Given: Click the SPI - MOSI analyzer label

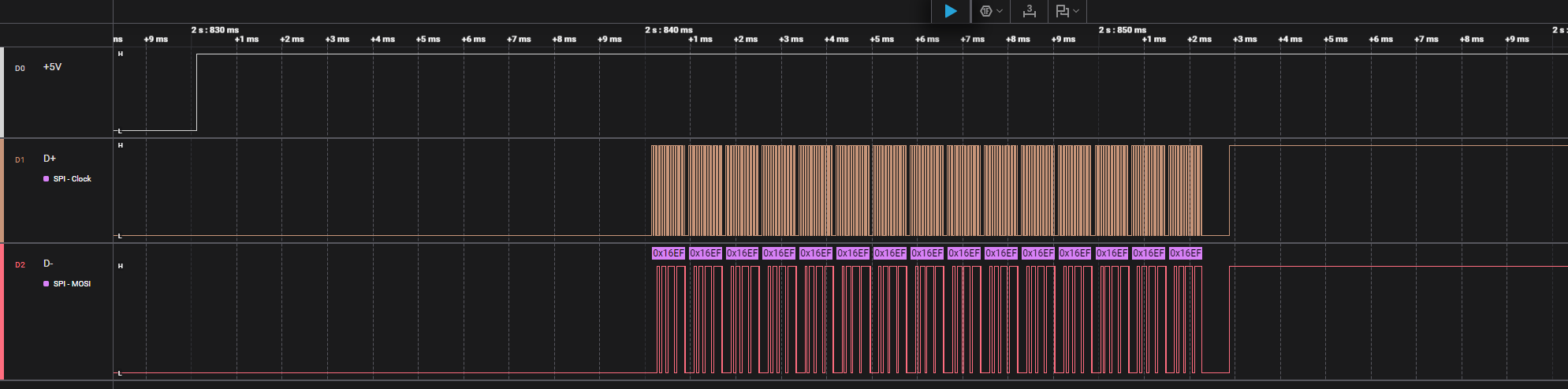Looking at the screenshot, I should (x=72, y=284).
